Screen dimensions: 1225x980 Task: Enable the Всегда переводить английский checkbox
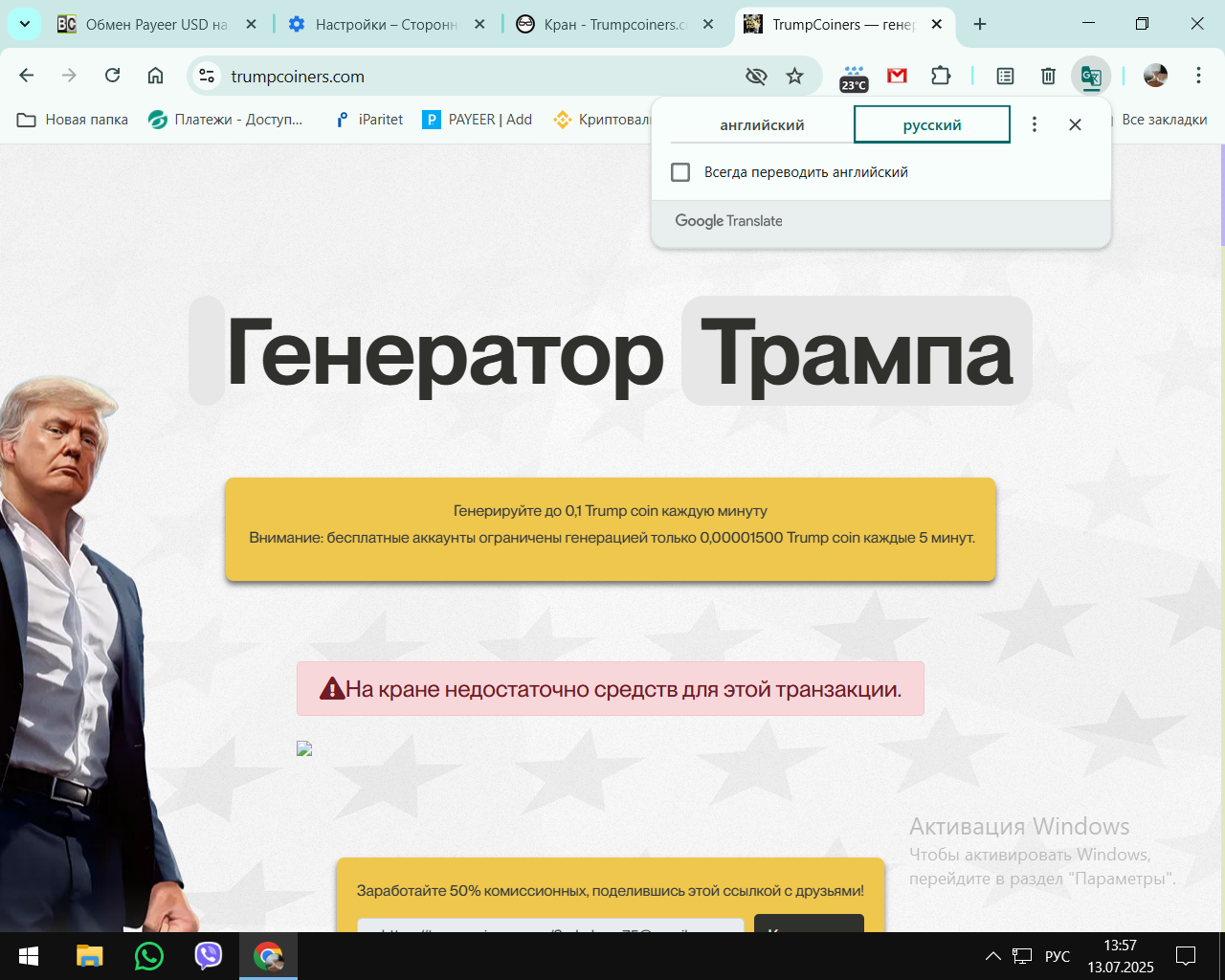[680, 172]
